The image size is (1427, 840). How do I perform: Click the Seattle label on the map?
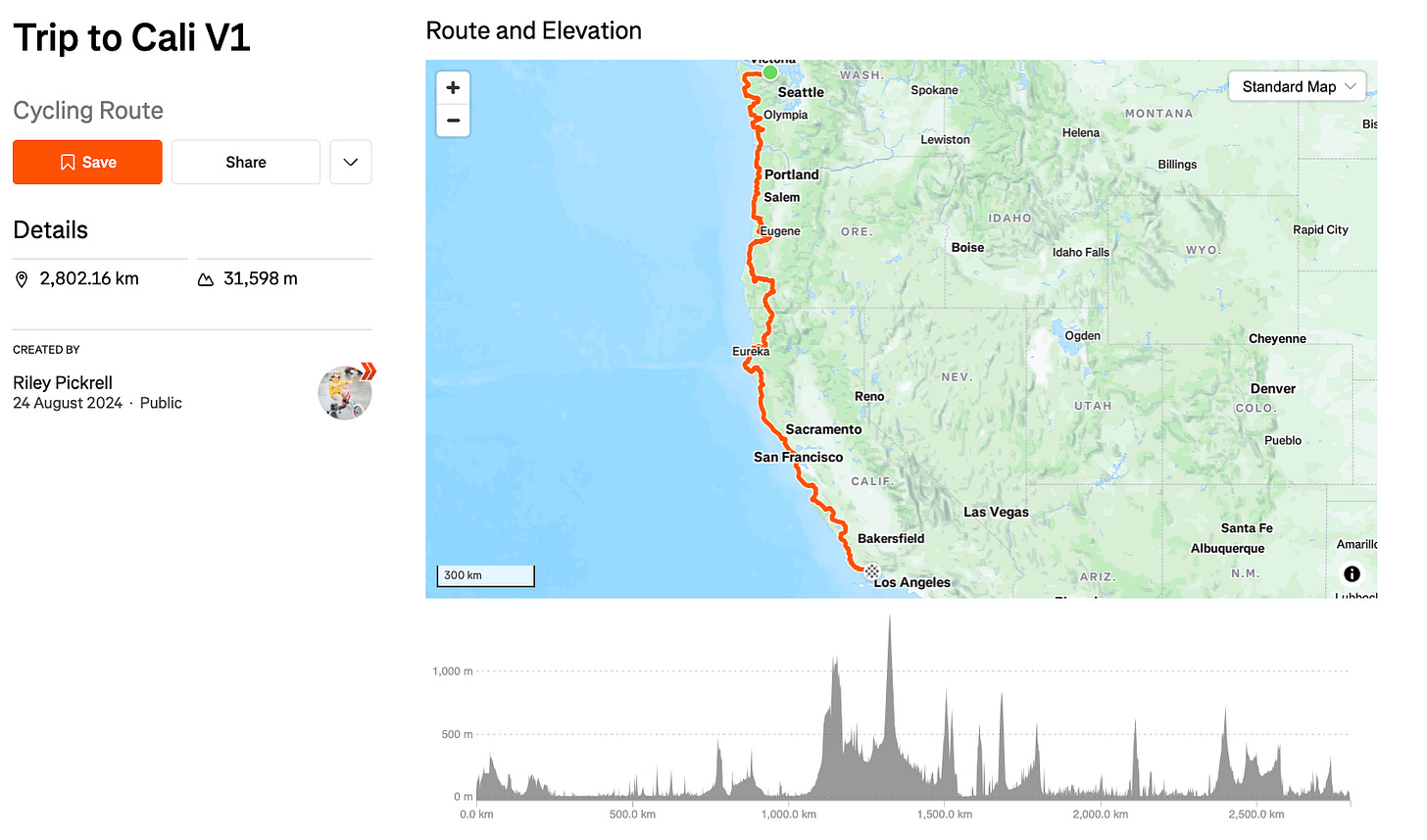point(801,92)
